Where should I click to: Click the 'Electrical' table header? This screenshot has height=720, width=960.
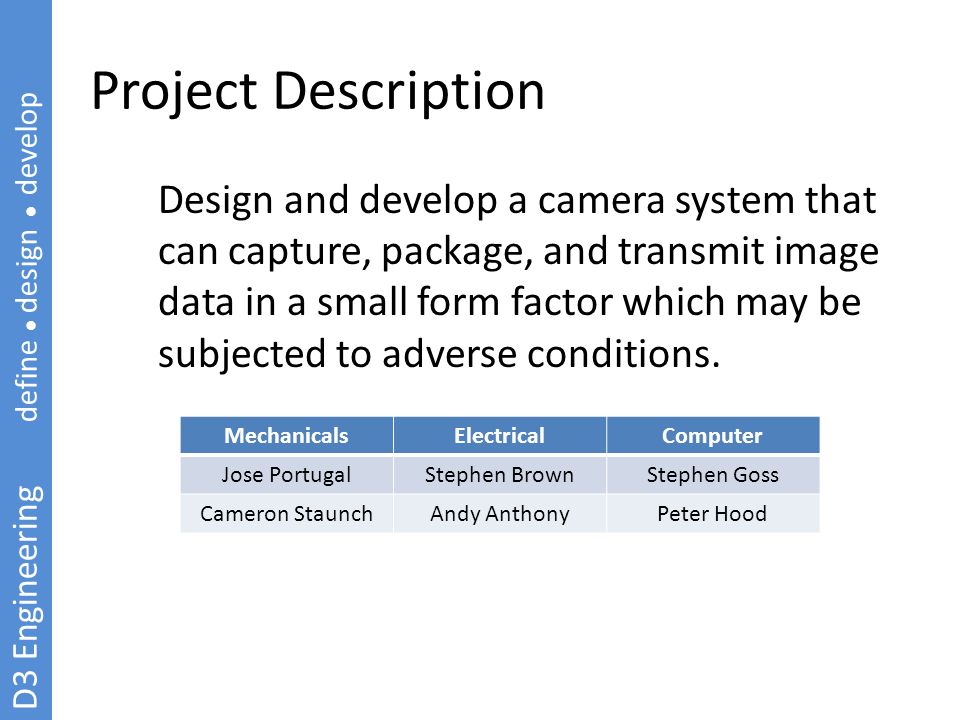coord(500,435)
